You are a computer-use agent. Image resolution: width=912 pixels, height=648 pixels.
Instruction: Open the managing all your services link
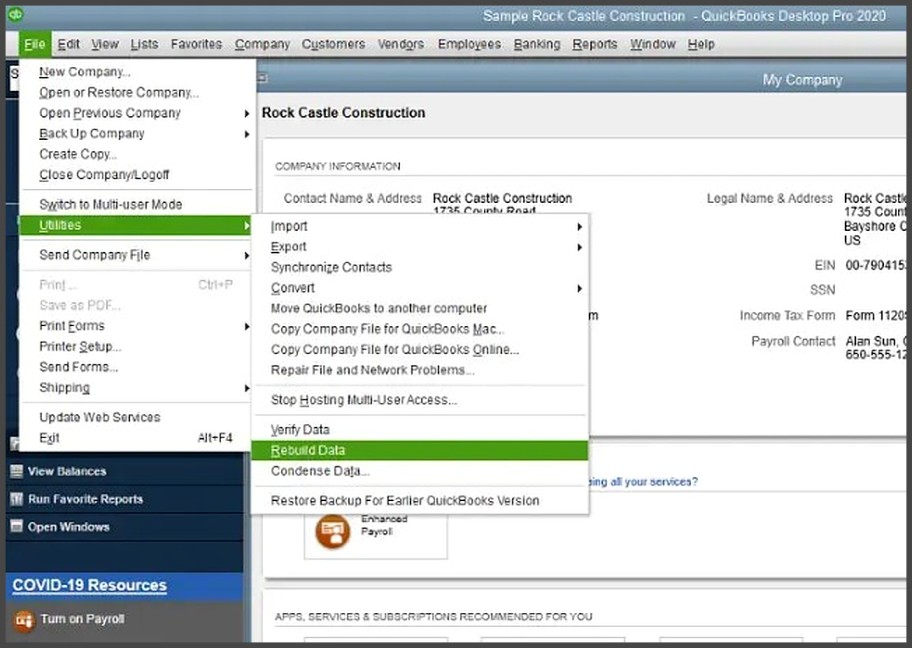point(643,482)
